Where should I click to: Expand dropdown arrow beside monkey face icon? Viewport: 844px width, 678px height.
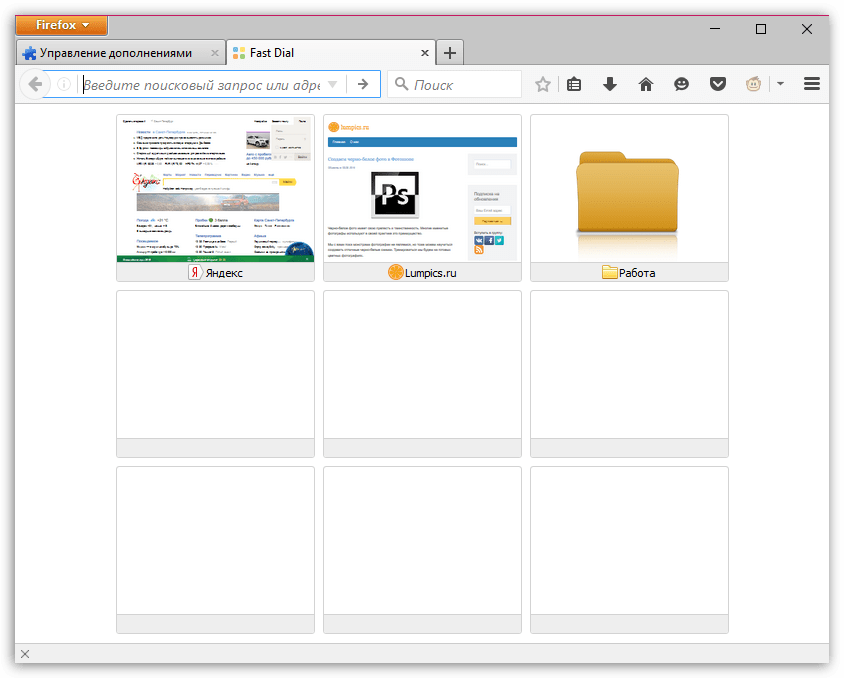tap(780, 85)
